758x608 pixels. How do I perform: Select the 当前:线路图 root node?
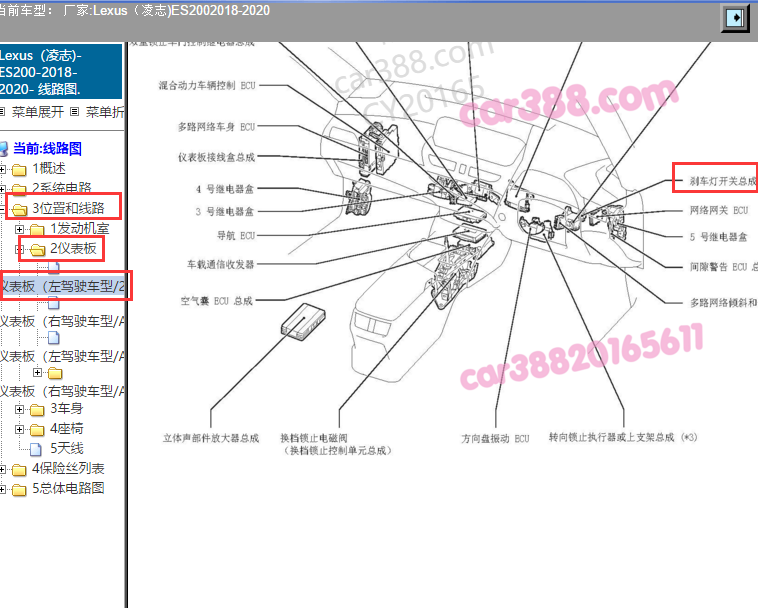(x=47, y=148)
